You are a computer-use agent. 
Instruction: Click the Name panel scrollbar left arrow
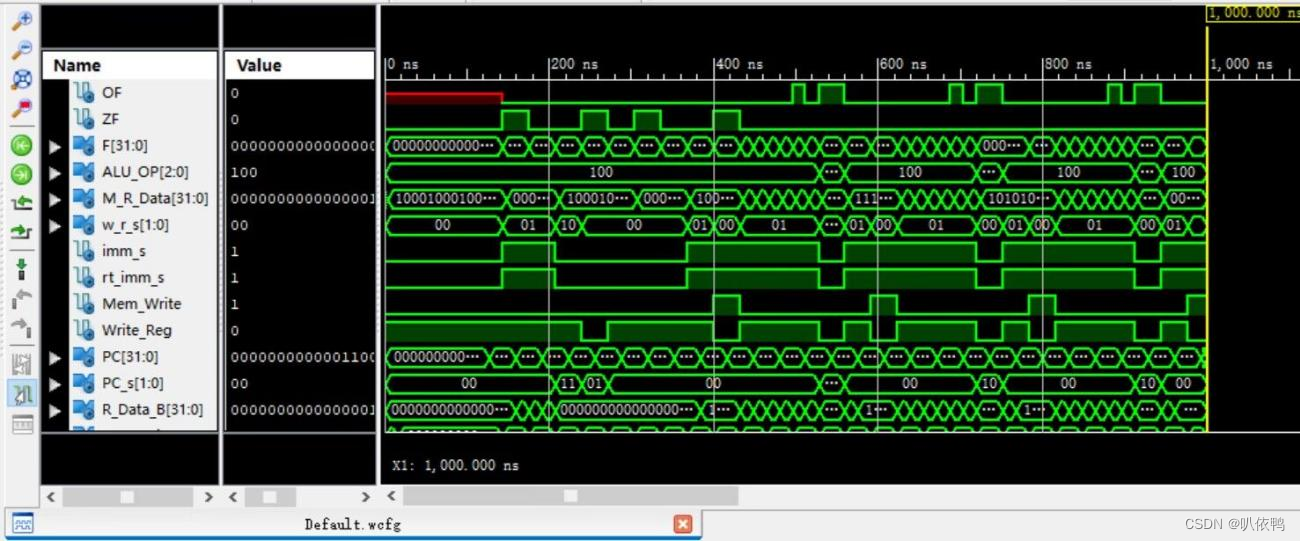tap(51, 496)
